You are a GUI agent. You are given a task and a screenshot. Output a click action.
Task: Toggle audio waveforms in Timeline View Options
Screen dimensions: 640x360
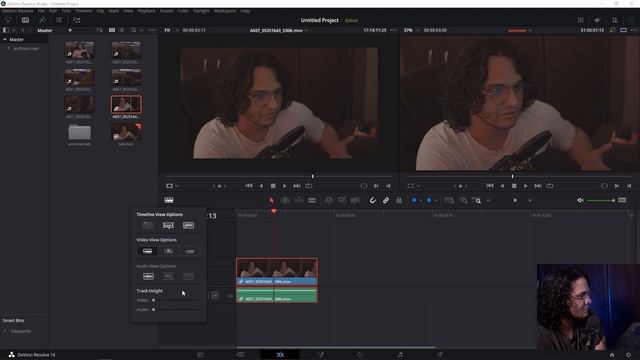click(x=188, y=225)
